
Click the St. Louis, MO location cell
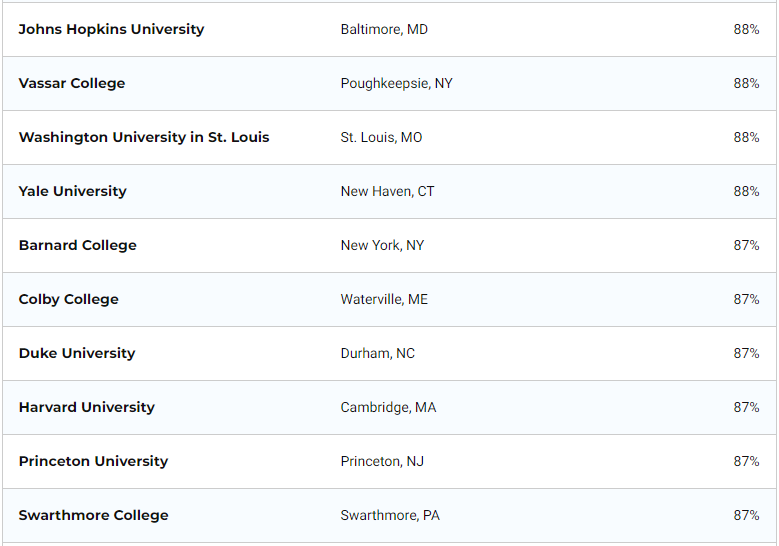(381, 137)
